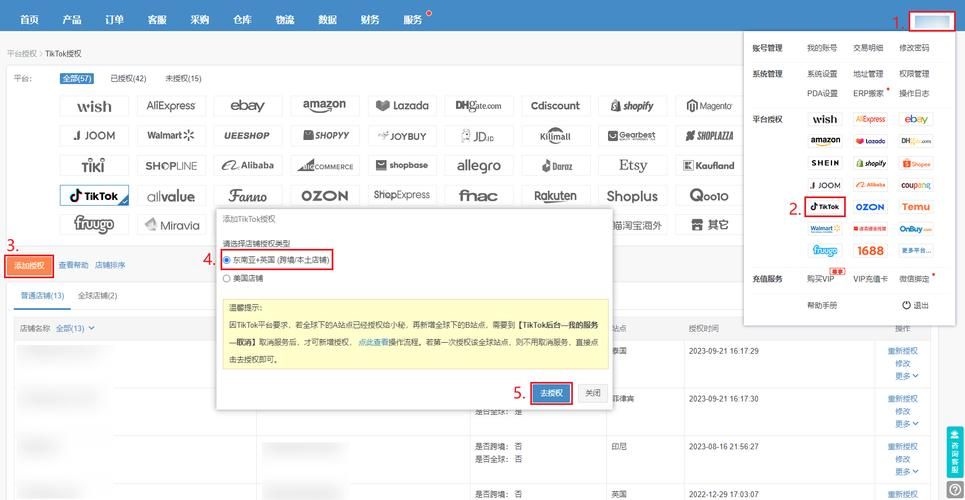Image resolution: width=965 pixels, height=500 pixels.
Task: Switch to the 普通店铺(13) tab
Action: coord(42,296)
